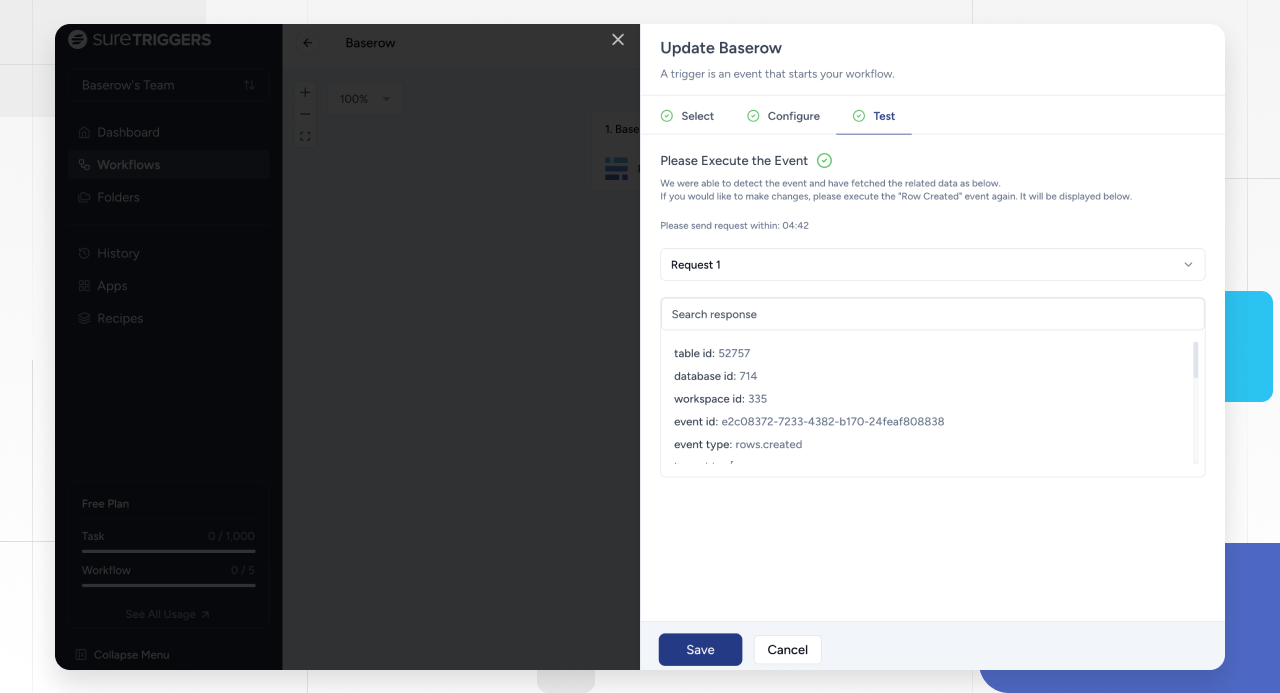Click the database id value 714
Image resolution: width=1280 pixels, height=693 pixels.
pos(748,376)
